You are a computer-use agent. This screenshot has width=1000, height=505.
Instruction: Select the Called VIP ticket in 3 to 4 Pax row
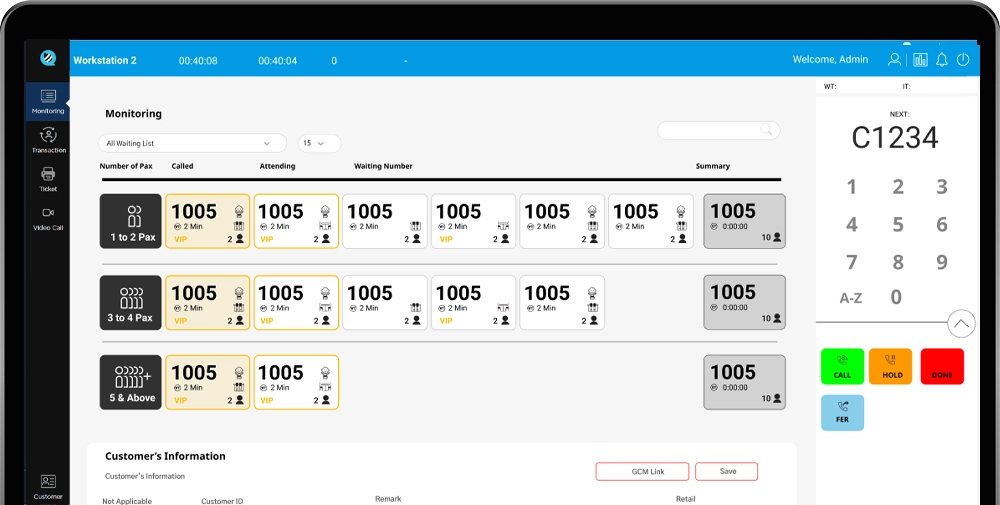tap(207, 302)
